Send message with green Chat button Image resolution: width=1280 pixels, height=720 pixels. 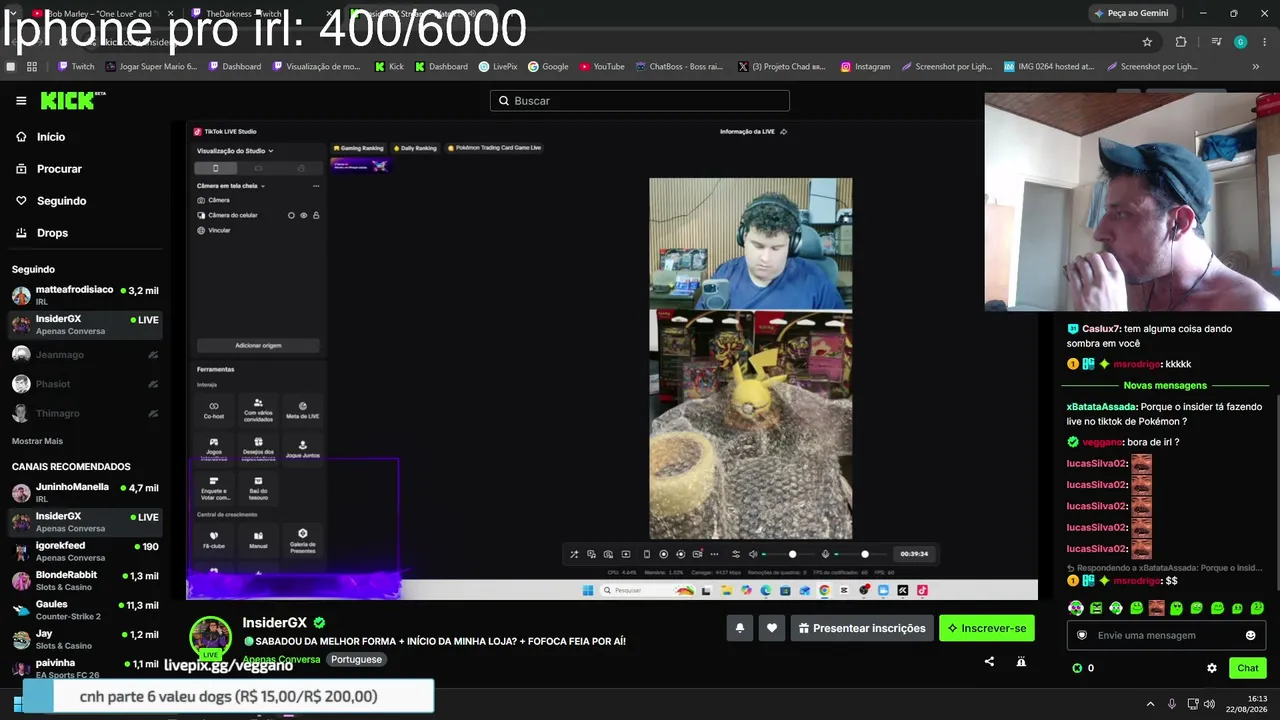(1248, 668)
